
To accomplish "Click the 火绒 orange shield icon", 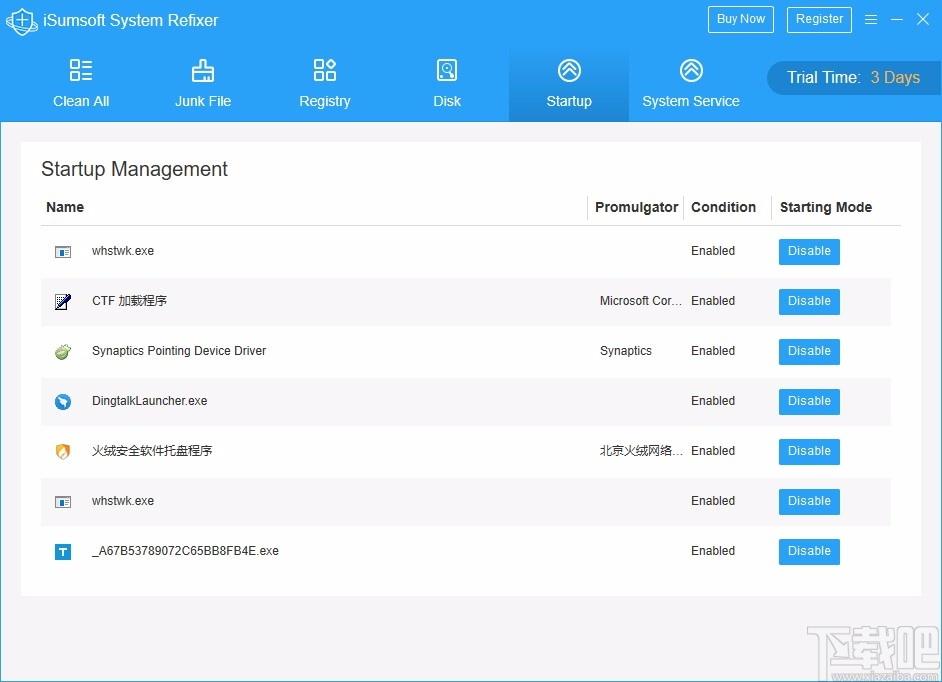I will click(x=63, y=451).
